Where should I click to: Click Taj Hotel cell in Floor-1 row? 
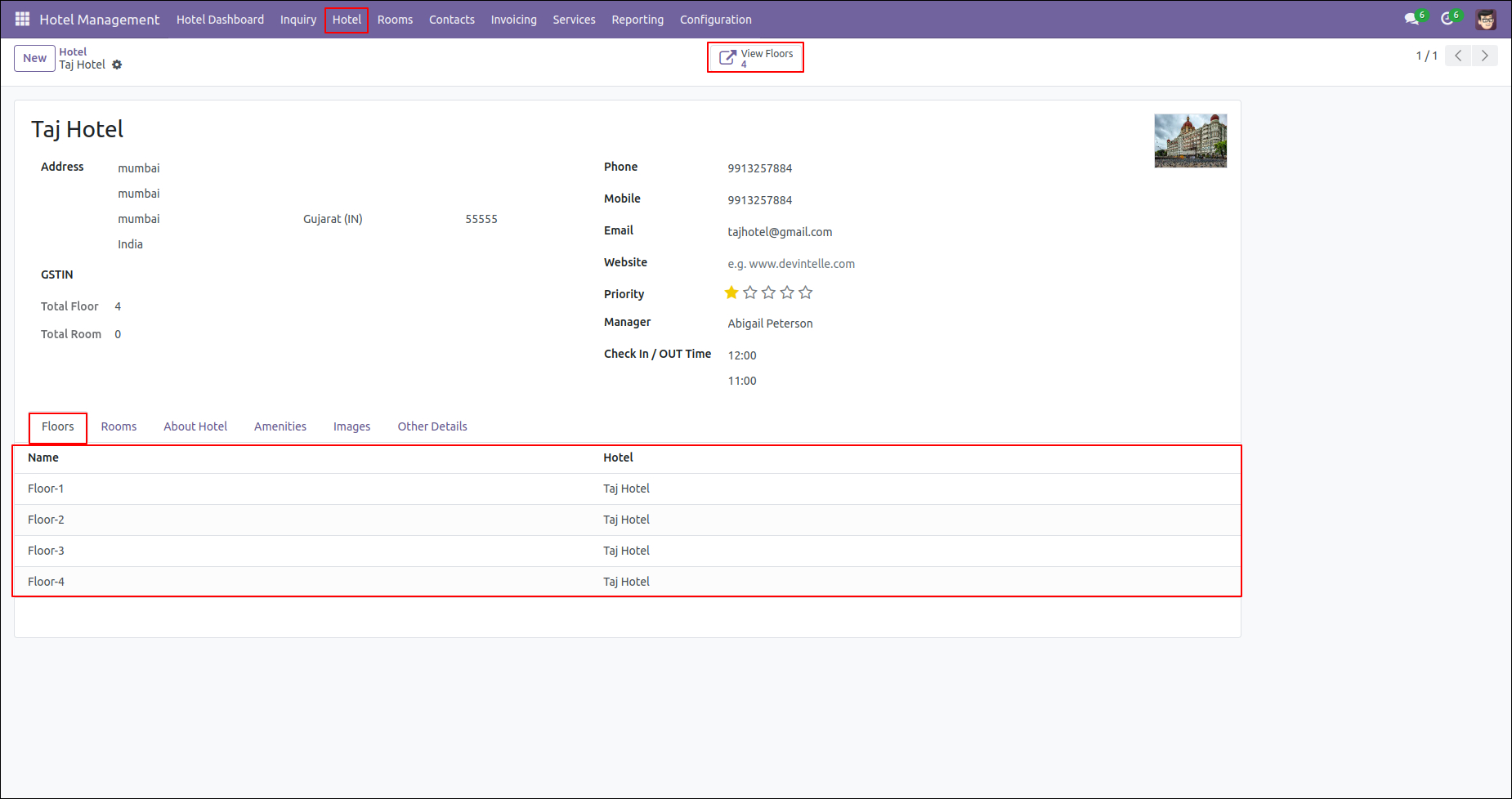[x=626, y=489]
